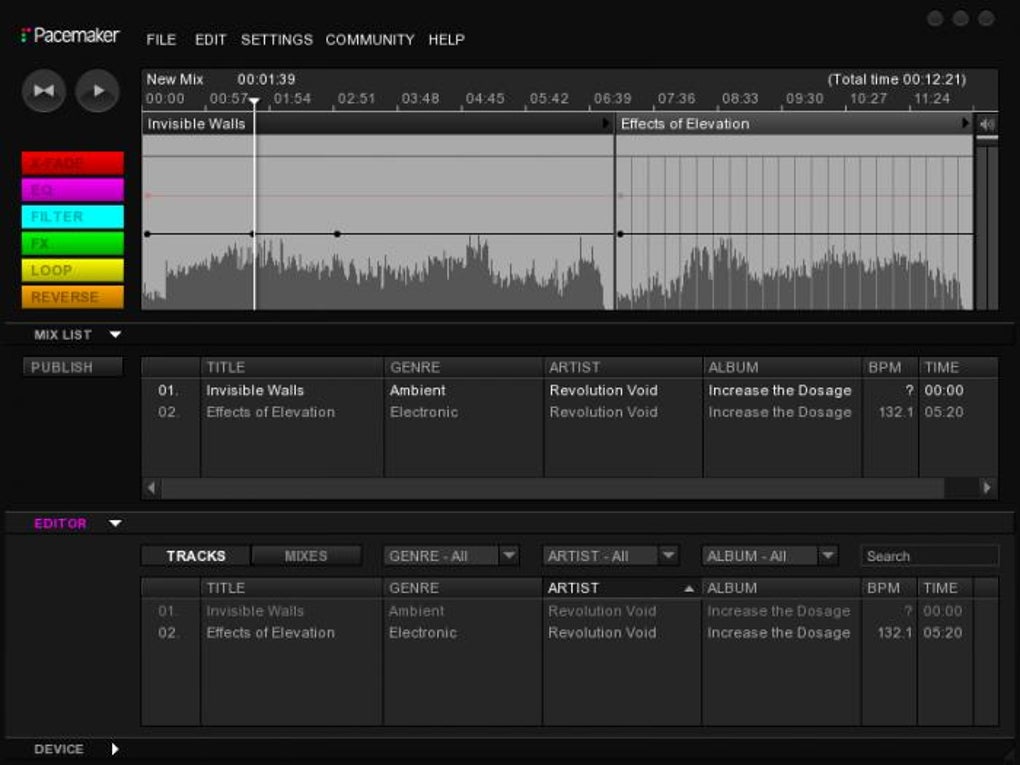Click arrow at end of Effects of Elevation header

click(965, 123)
